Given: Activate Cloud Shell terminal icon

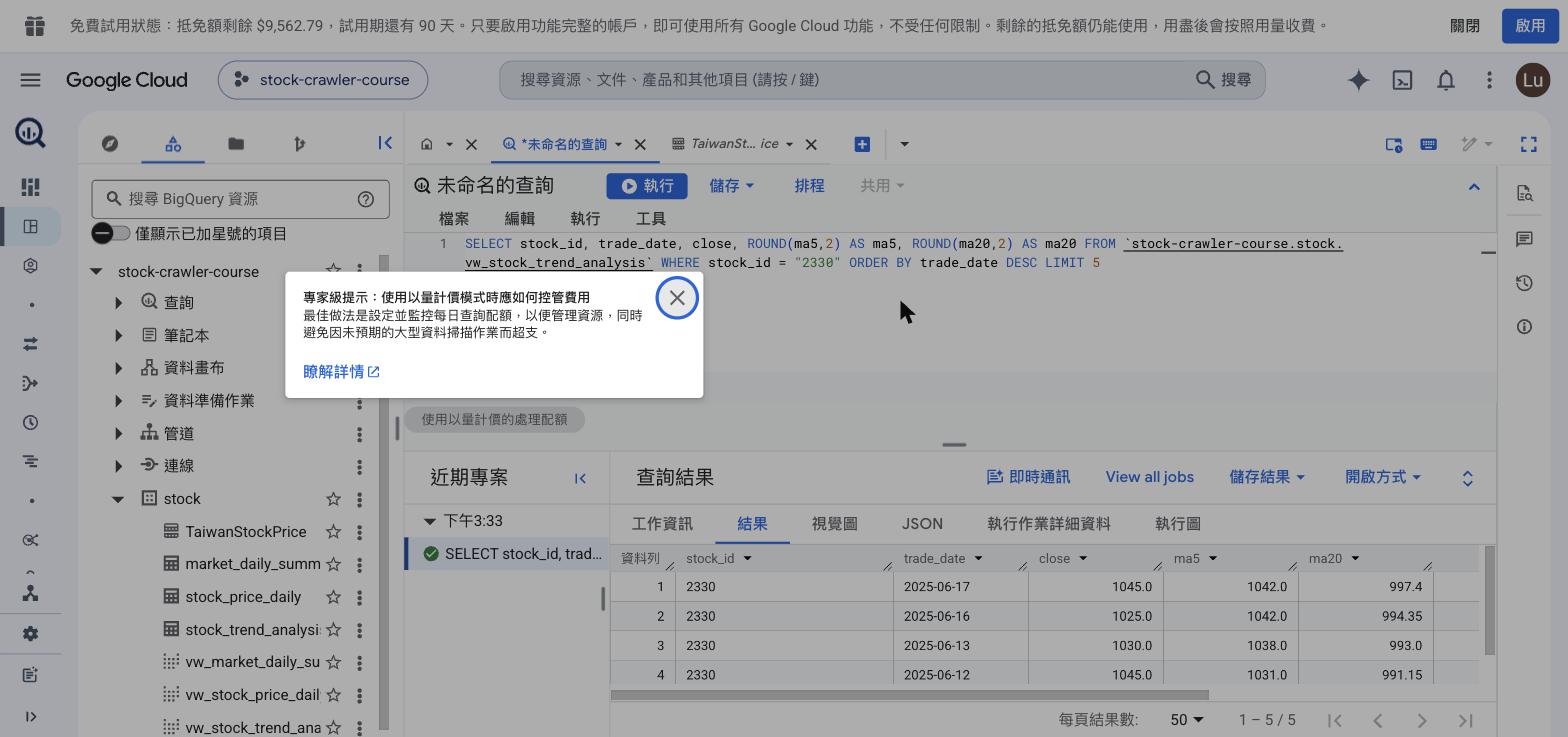Looking at the screenshot, I should [x=1402, y=80].
